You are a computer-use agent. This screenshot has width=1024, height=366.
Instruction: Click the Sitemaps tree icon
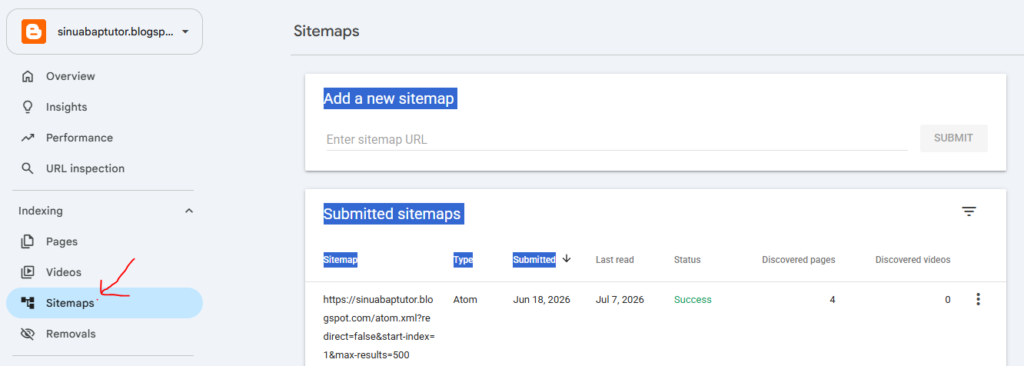(27, 303)
